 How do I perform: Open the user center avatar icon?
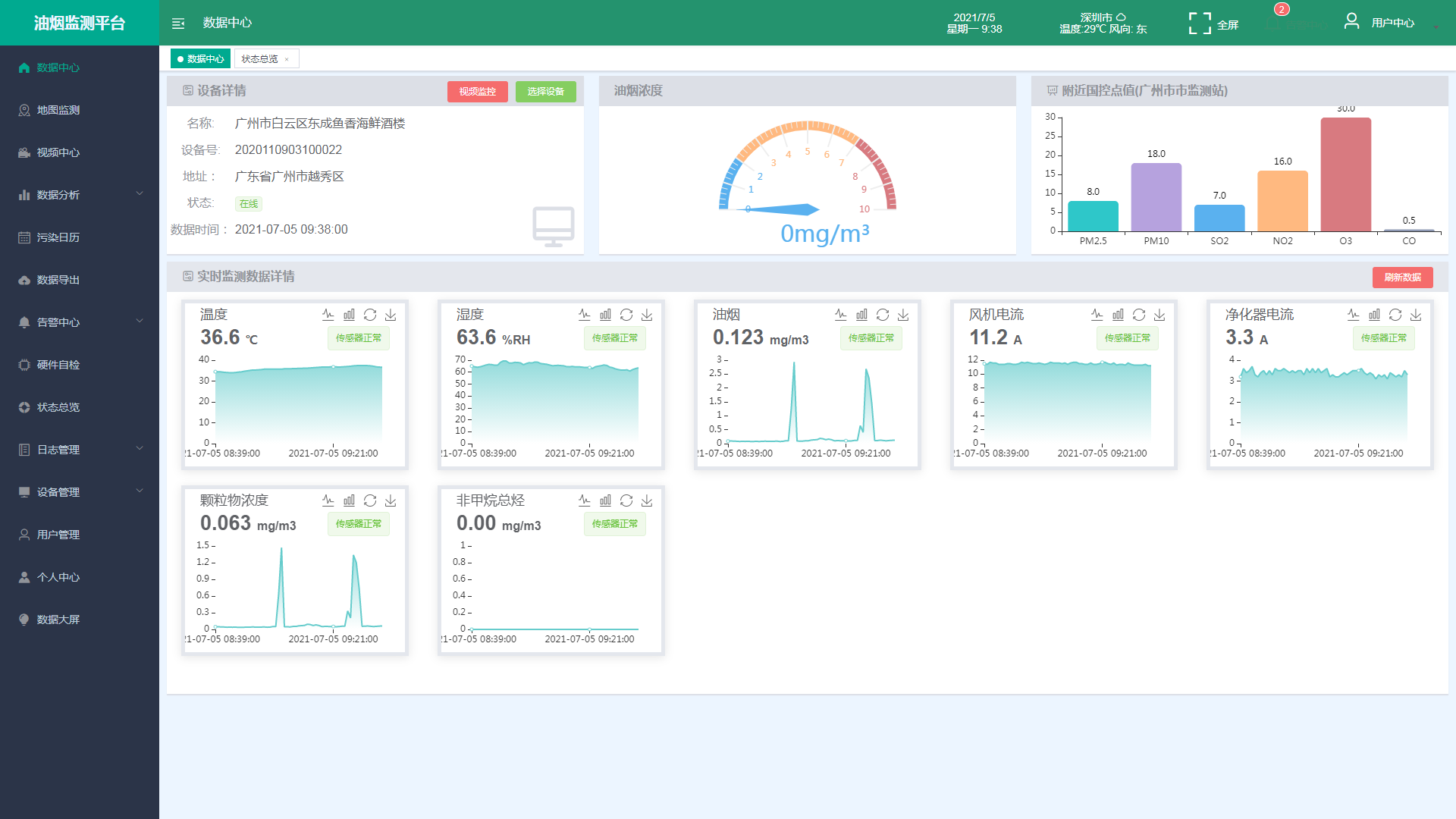click(x=1351, y=21)
